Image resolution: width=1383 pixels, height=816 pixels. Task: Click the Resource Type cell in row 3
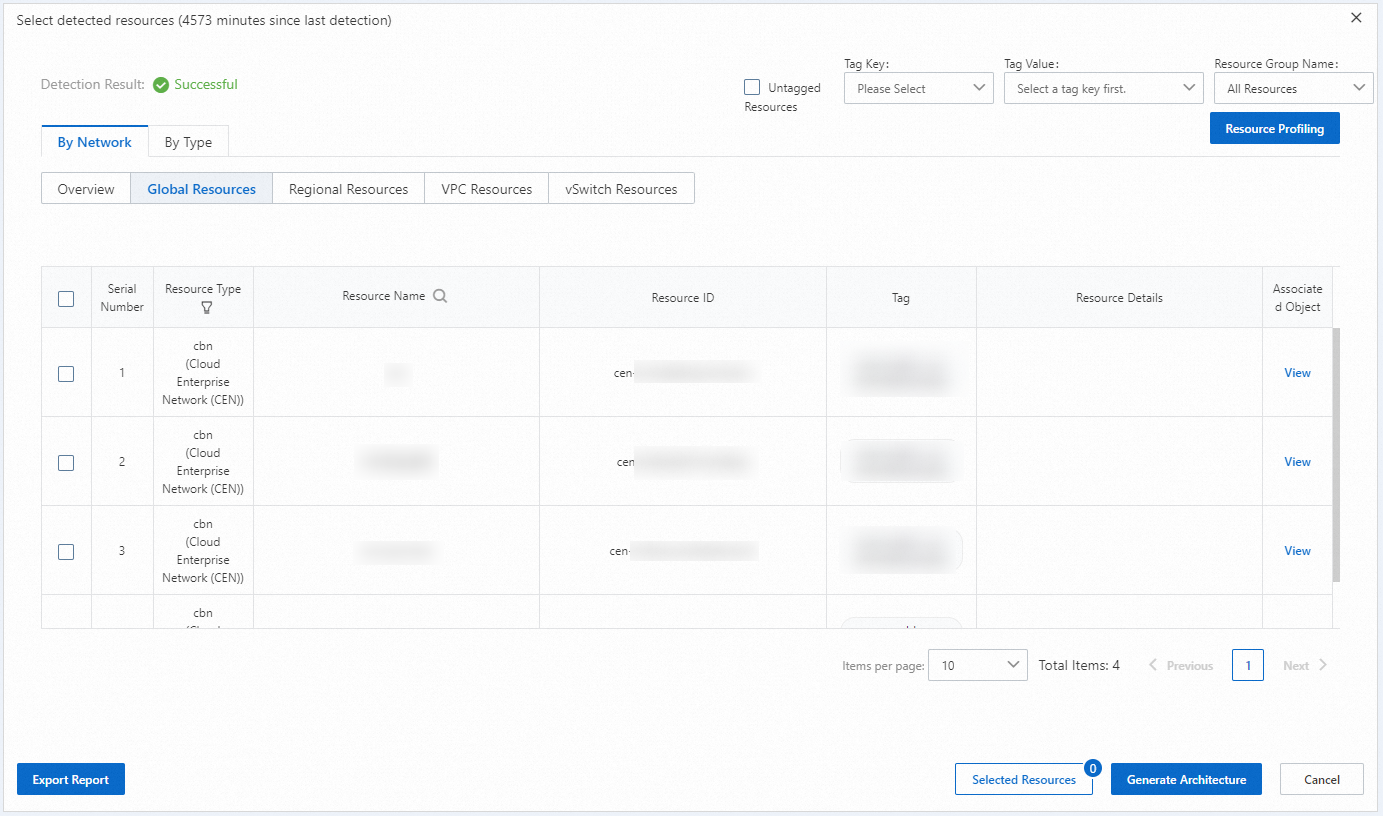click(203, 551)
